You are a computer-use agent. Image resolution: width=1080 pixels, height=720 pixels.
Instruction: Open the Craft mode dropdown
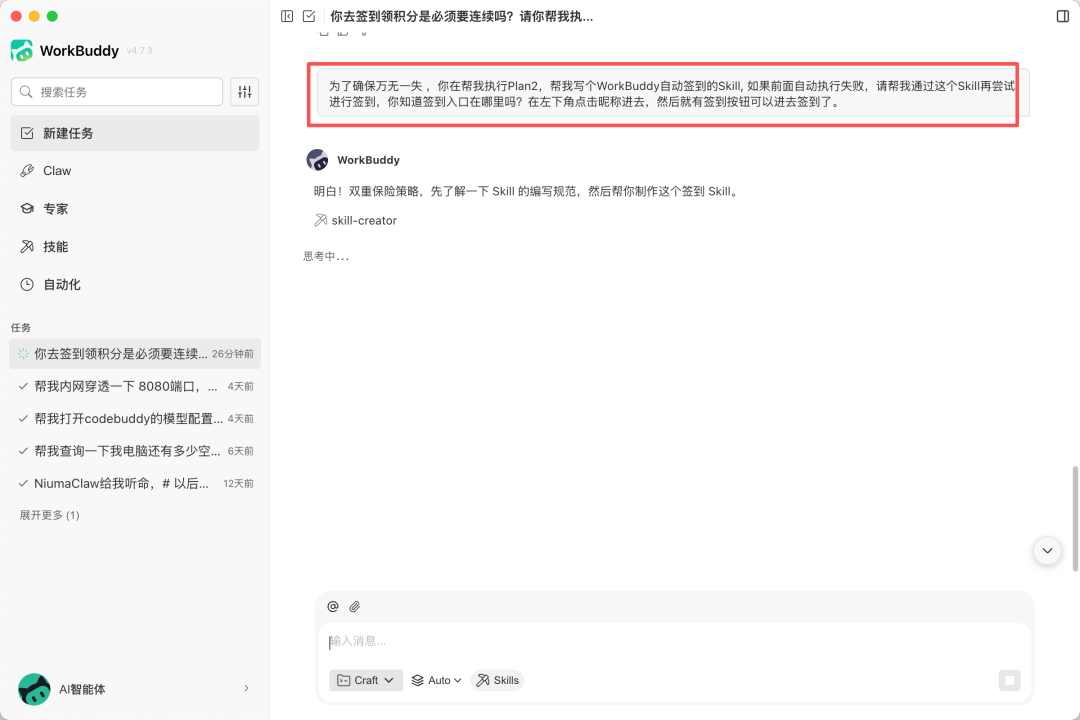click(366, 680)
